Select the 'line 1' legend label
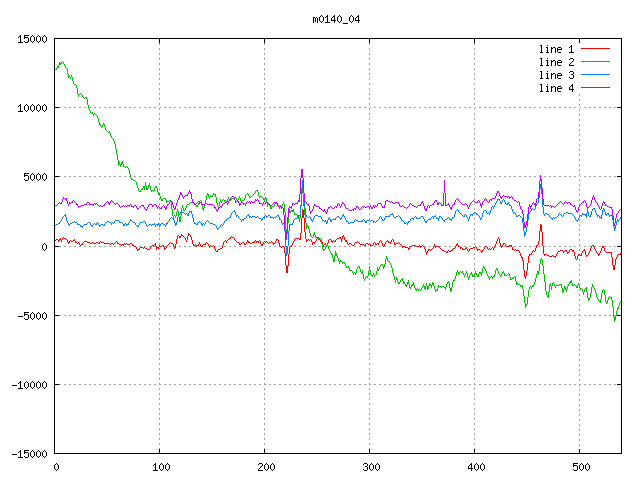 point(557,49)
